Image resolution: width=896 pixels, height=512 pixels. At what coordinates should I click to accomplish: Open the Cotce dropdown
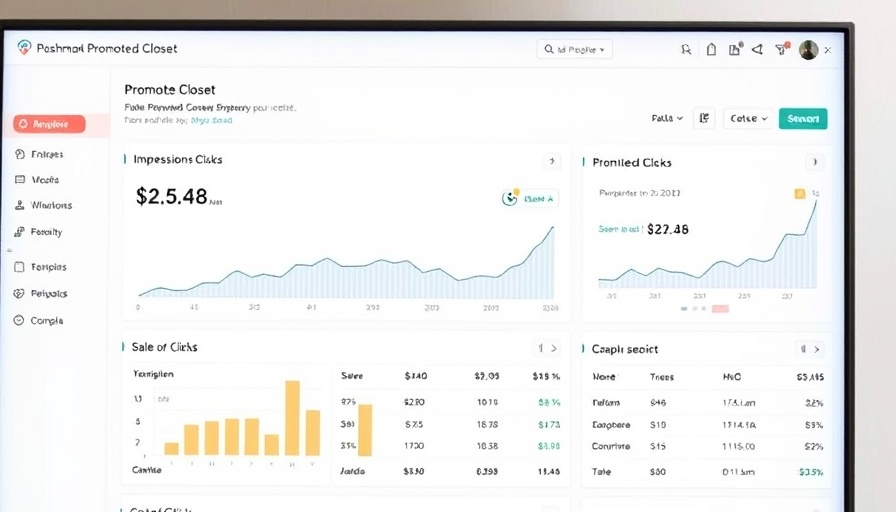coord(748,118)
